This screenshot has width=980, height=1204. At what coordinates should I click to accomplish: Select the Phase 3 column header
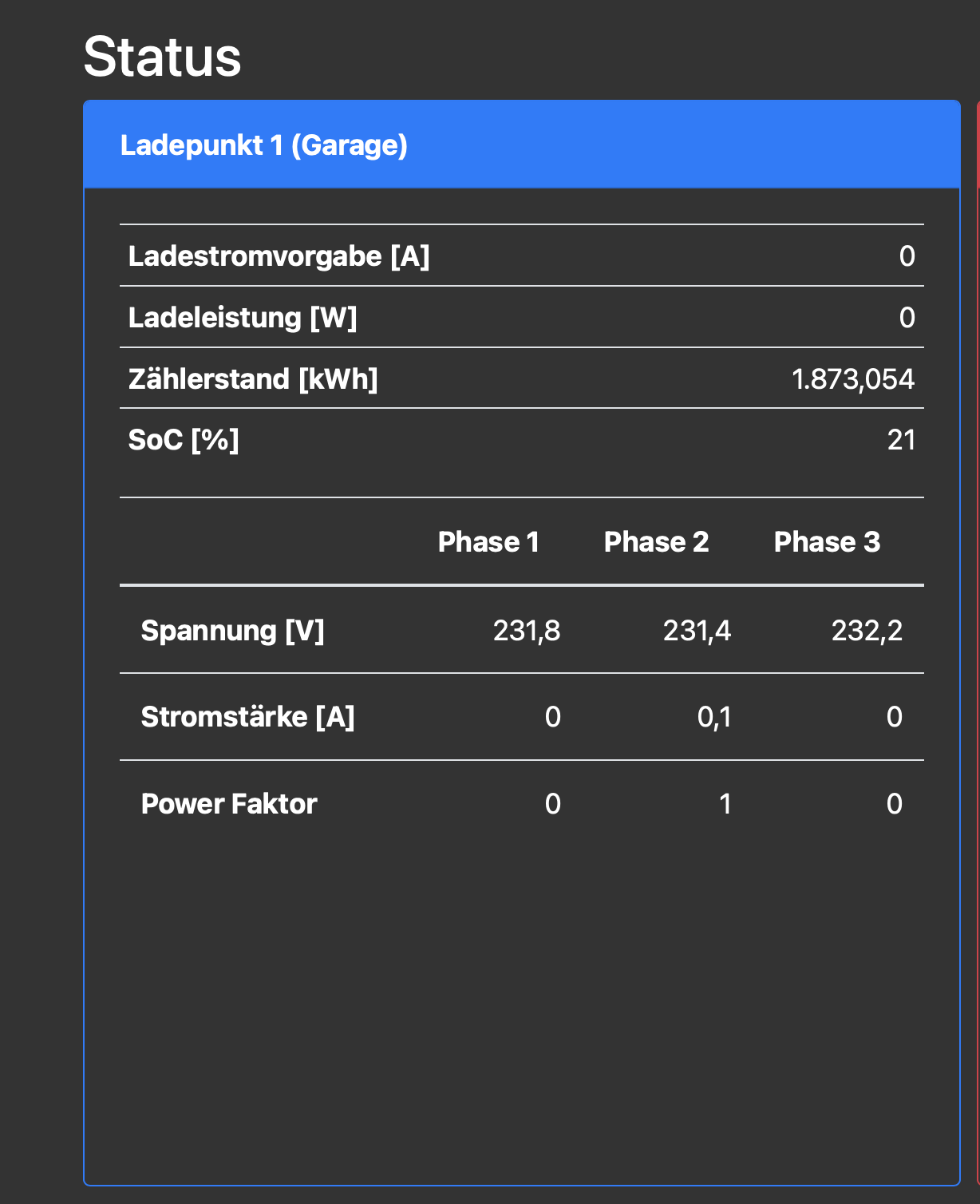tap(827, 542)
